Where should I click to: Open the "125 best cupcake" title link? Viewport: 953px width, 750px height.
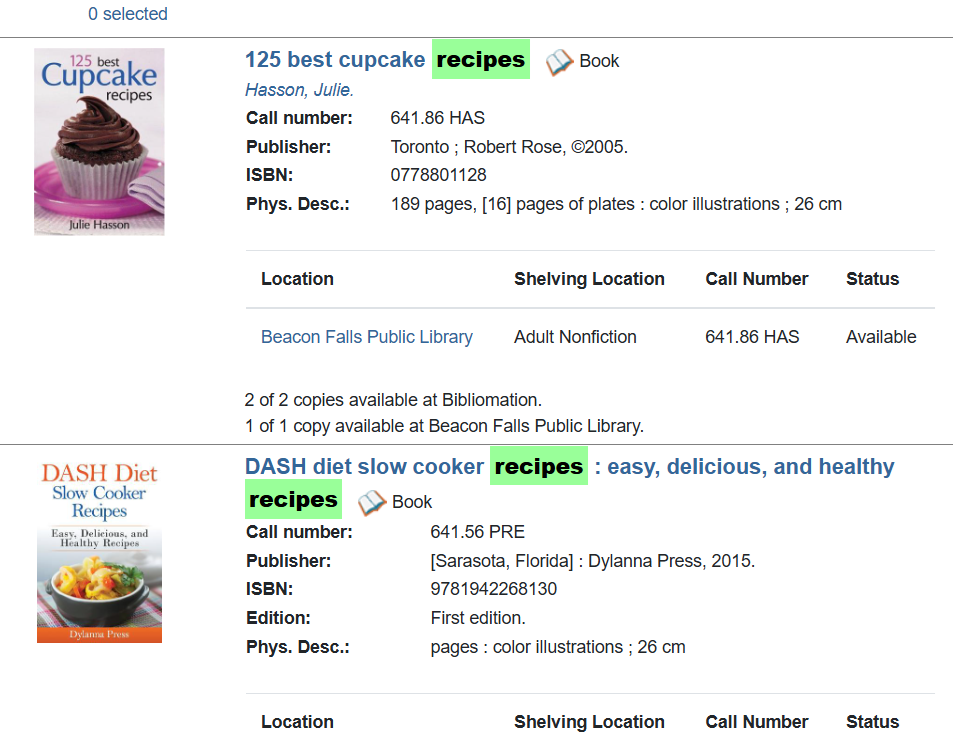pos(335,60)
